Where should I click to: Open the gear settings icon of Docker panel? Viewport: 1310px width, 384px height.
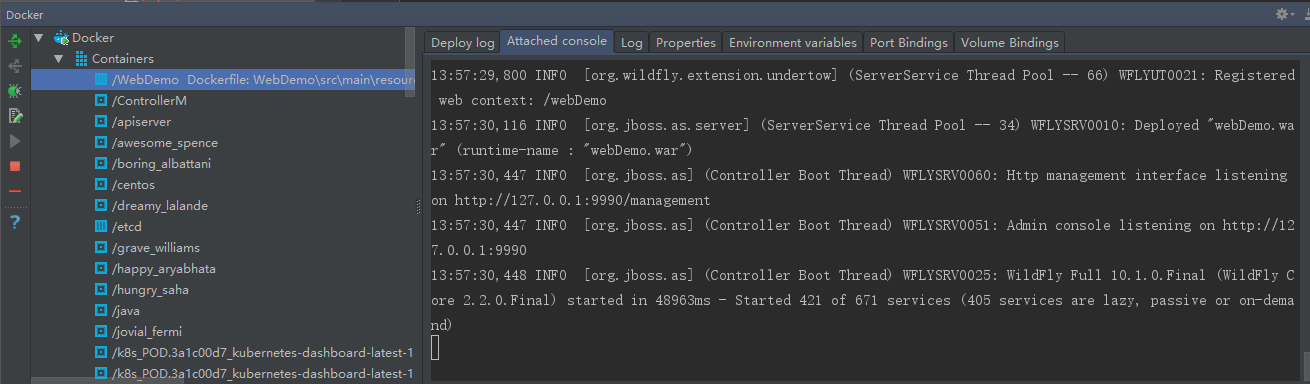coord(1282,14)
